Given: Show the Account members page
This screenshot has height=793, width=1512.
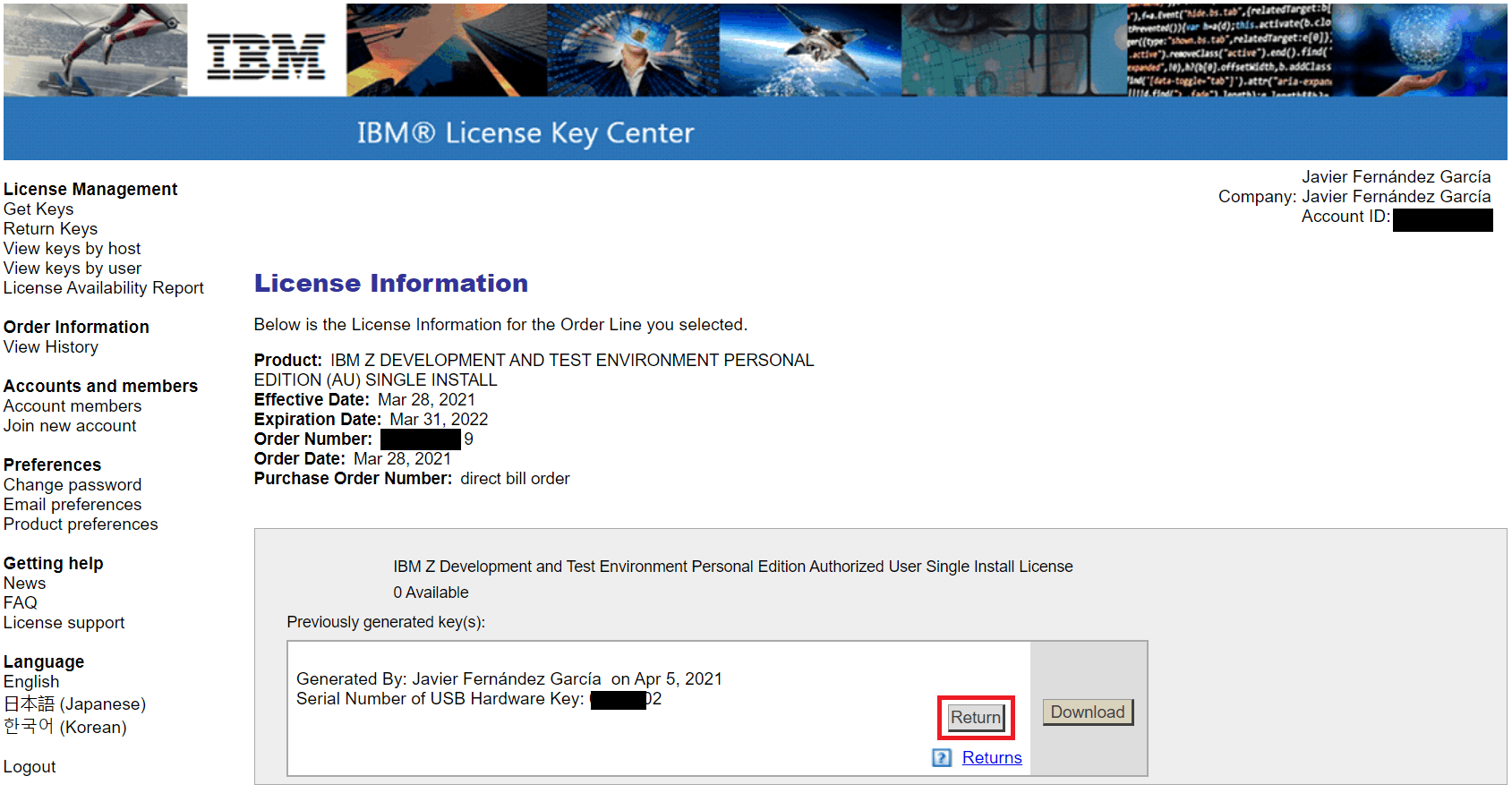Looking at the screenshot, I should pyautogui.click(x=72, y=406).
